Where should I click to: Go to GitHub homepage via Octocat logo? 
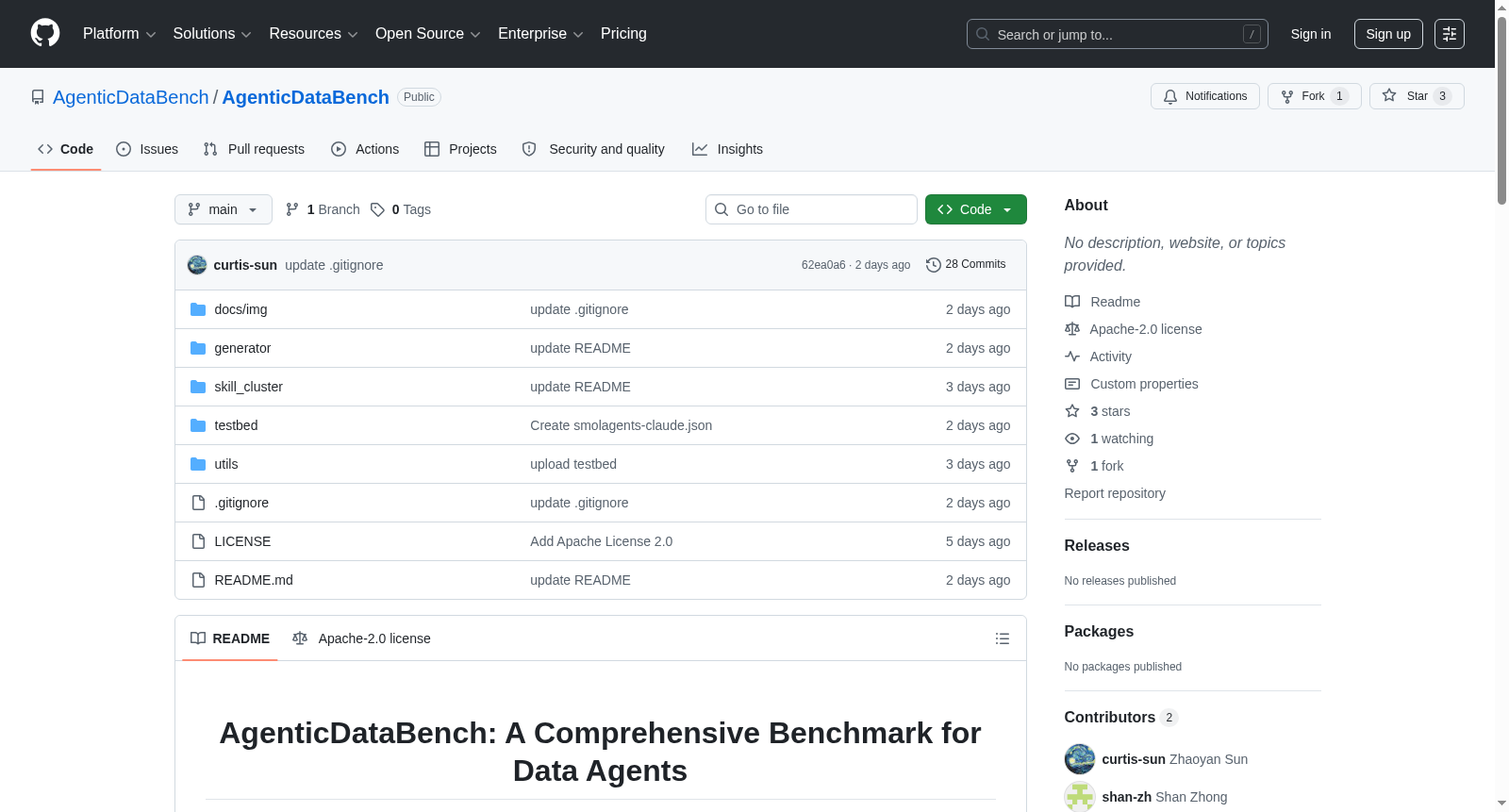coord(45,33)
